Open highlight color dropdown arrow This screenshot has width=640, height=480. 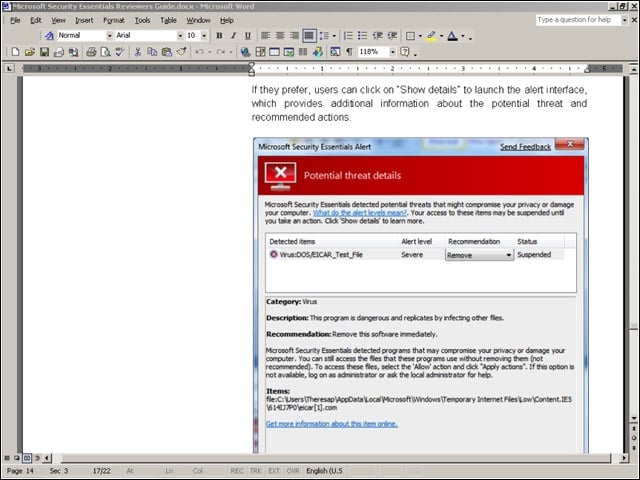[441, 36]
